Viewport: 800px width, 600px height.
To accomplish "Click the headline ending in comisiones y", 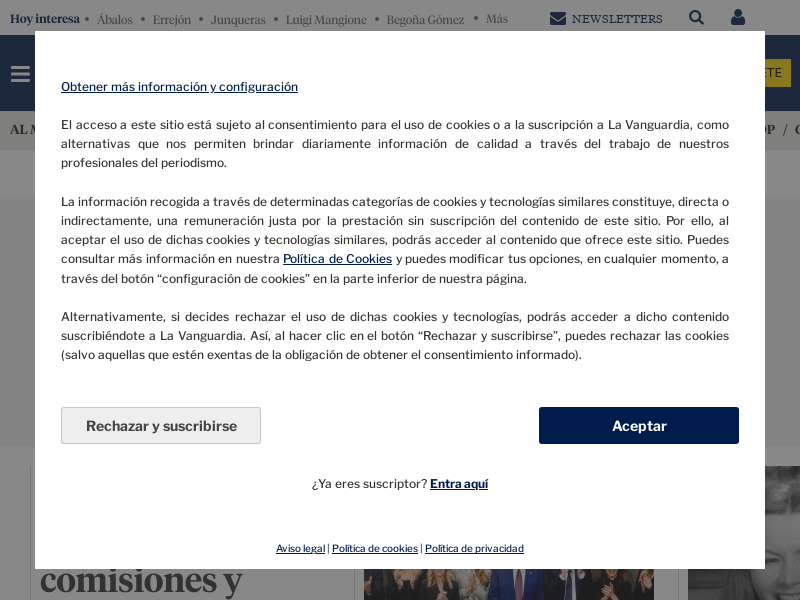I will (141, 582).
